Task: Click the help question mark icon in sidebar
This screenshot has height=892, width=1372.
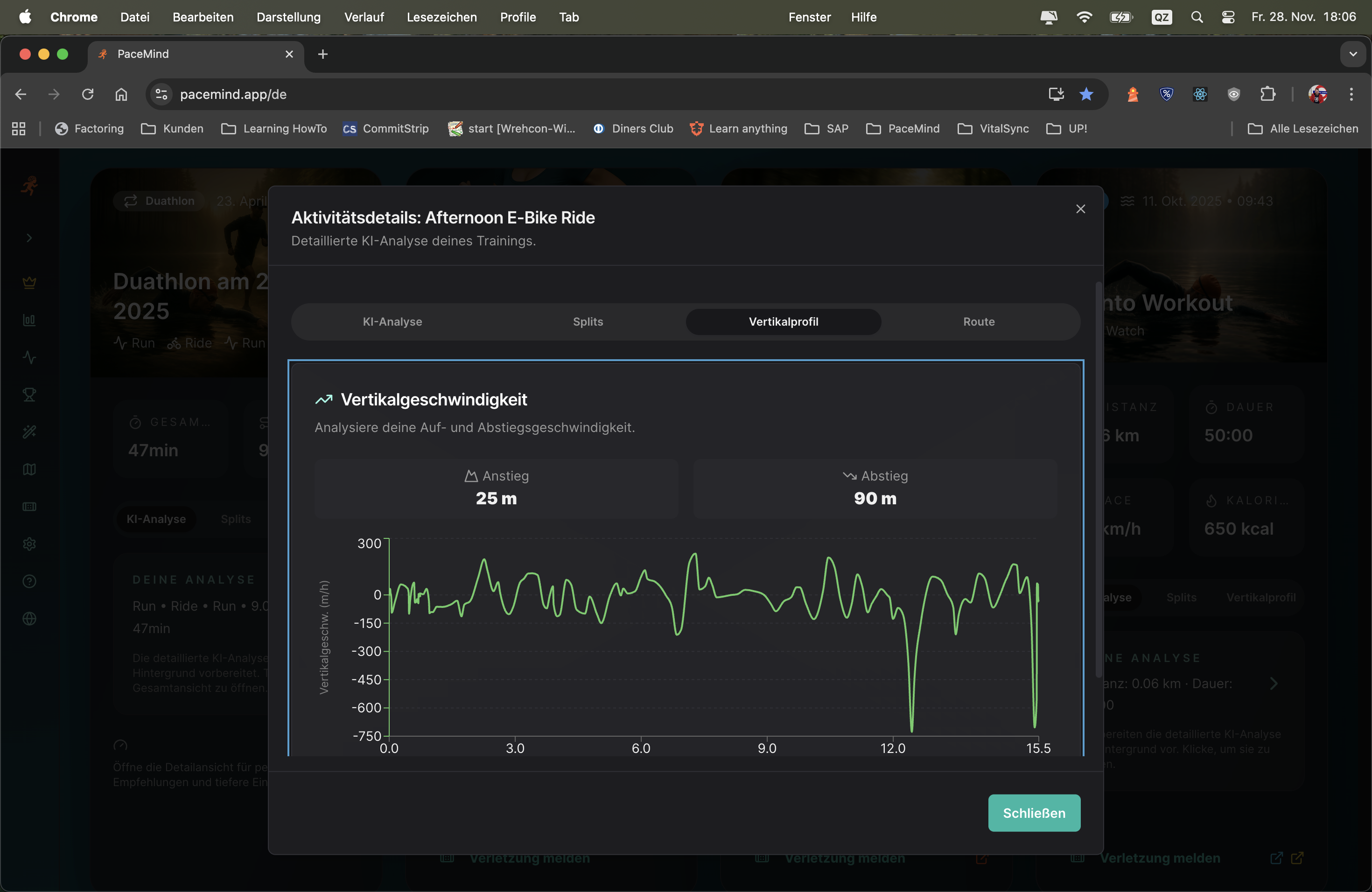Action: 29,581
